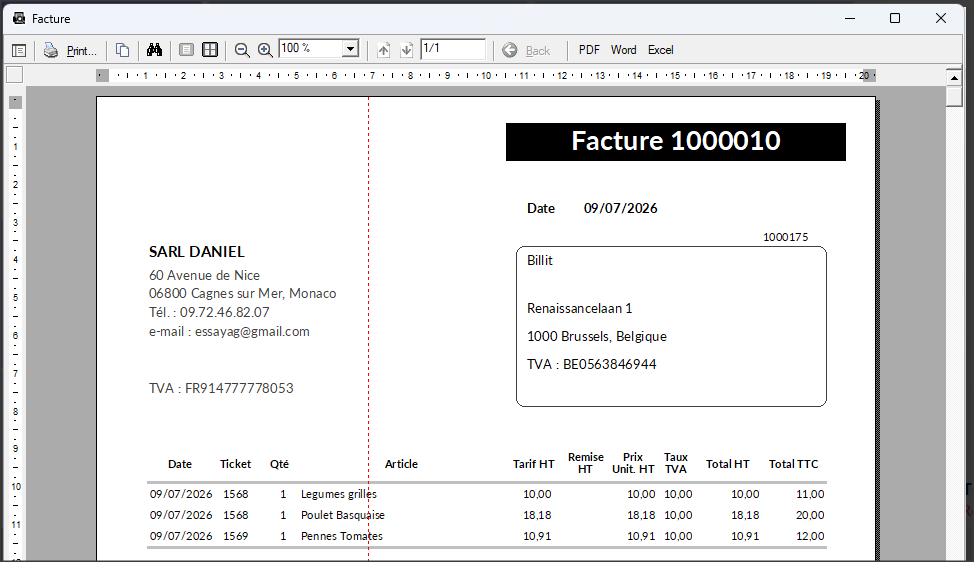Click the Ticket column header

coord(235,464)
